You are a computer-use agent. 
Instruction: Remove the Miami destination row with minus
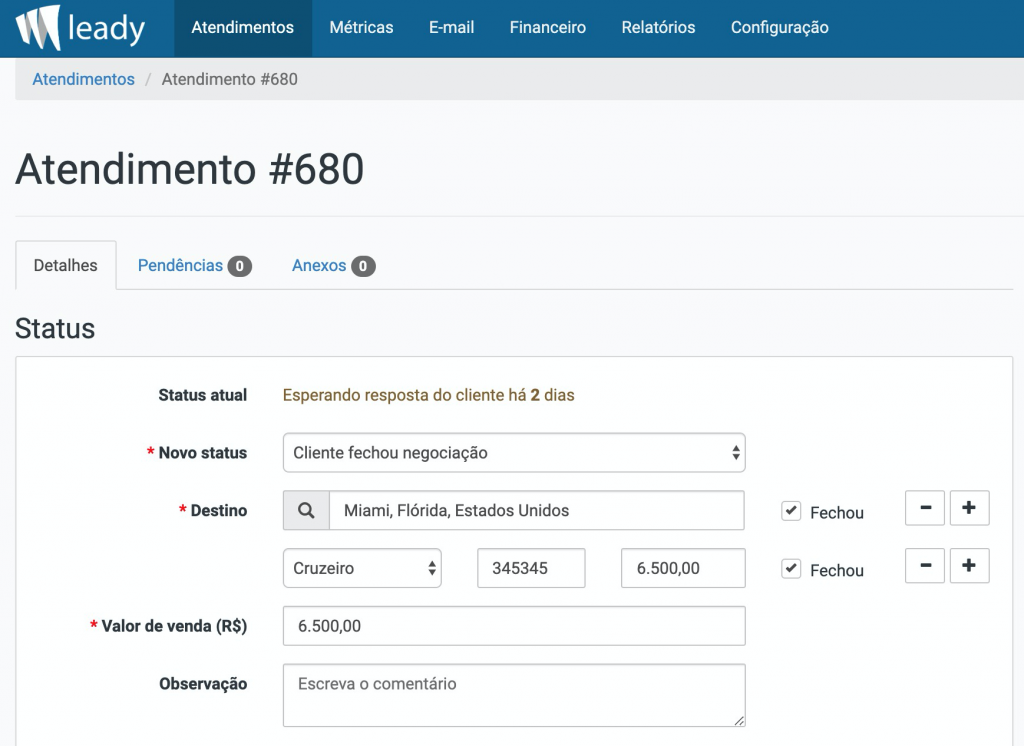pos(925,508)
